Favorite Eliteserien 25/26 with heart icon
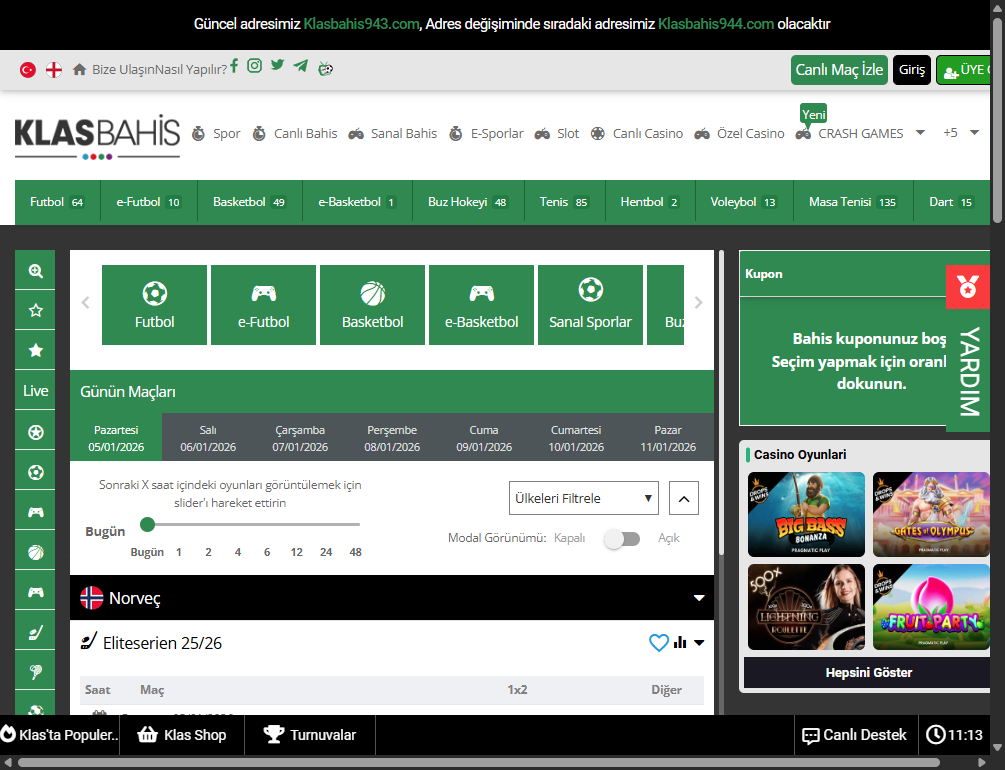Image resolution: width=1005 pixels, height=770 pixels. (658, 642)
